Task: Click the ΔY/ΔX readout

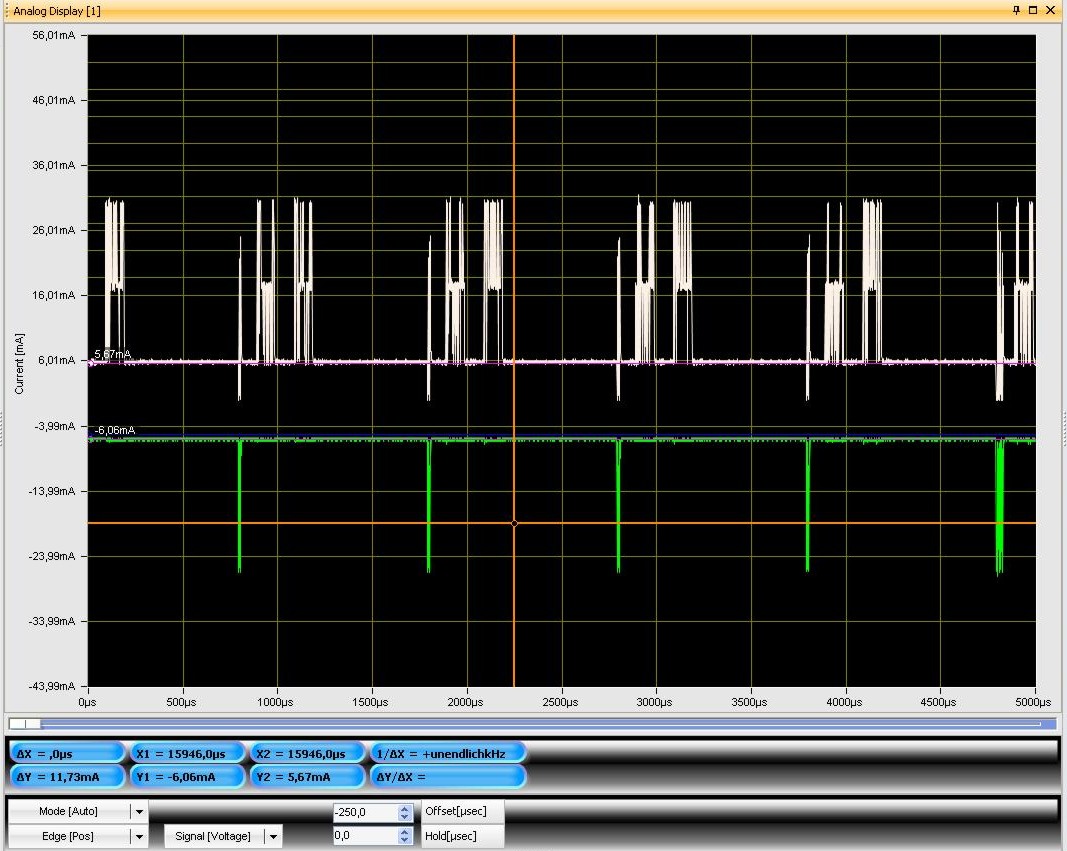Action: click(448, 777)
